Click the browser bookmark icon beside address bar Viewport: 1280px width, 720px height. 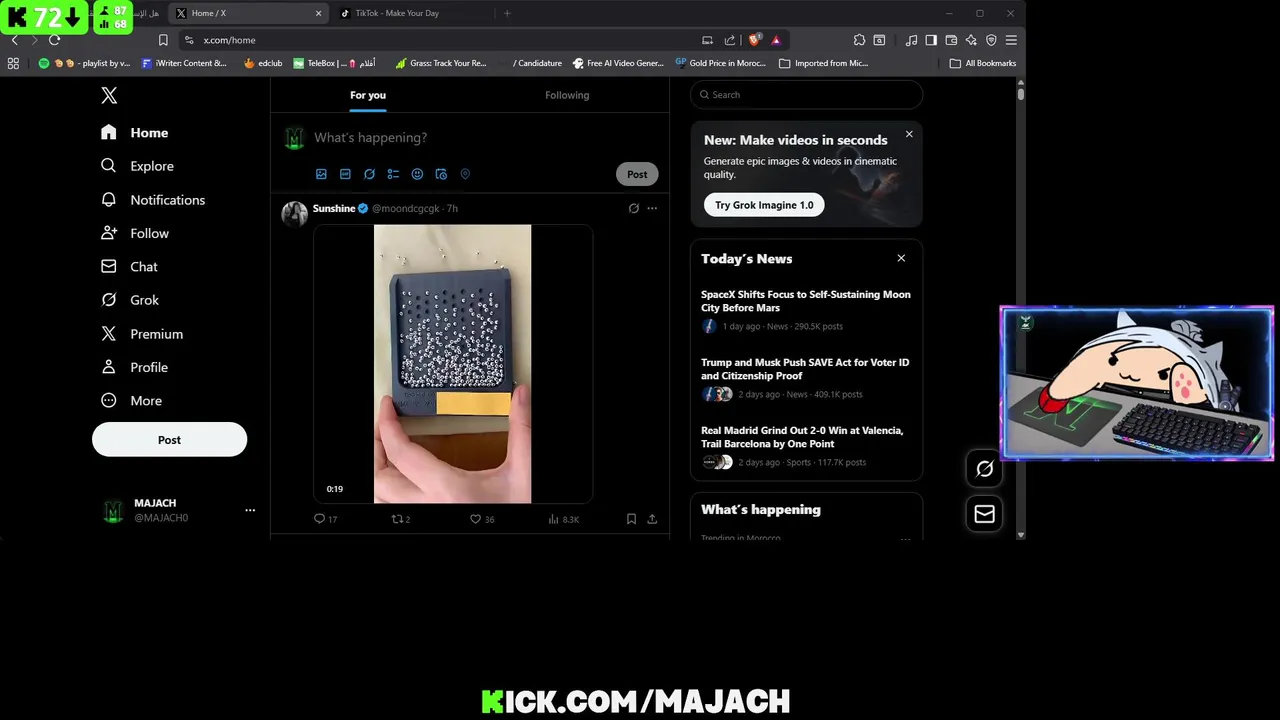coord(163,40)
